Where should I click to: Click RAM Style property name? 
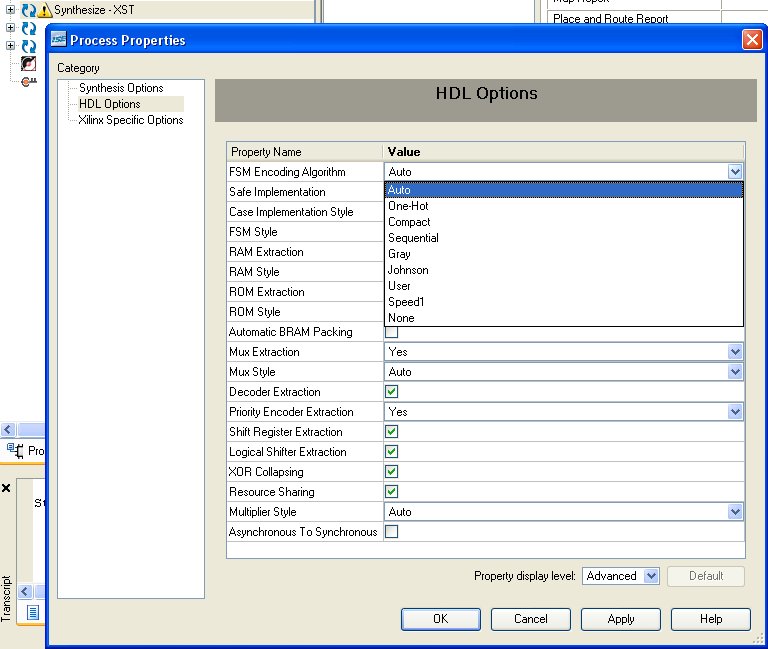point(254,272)
